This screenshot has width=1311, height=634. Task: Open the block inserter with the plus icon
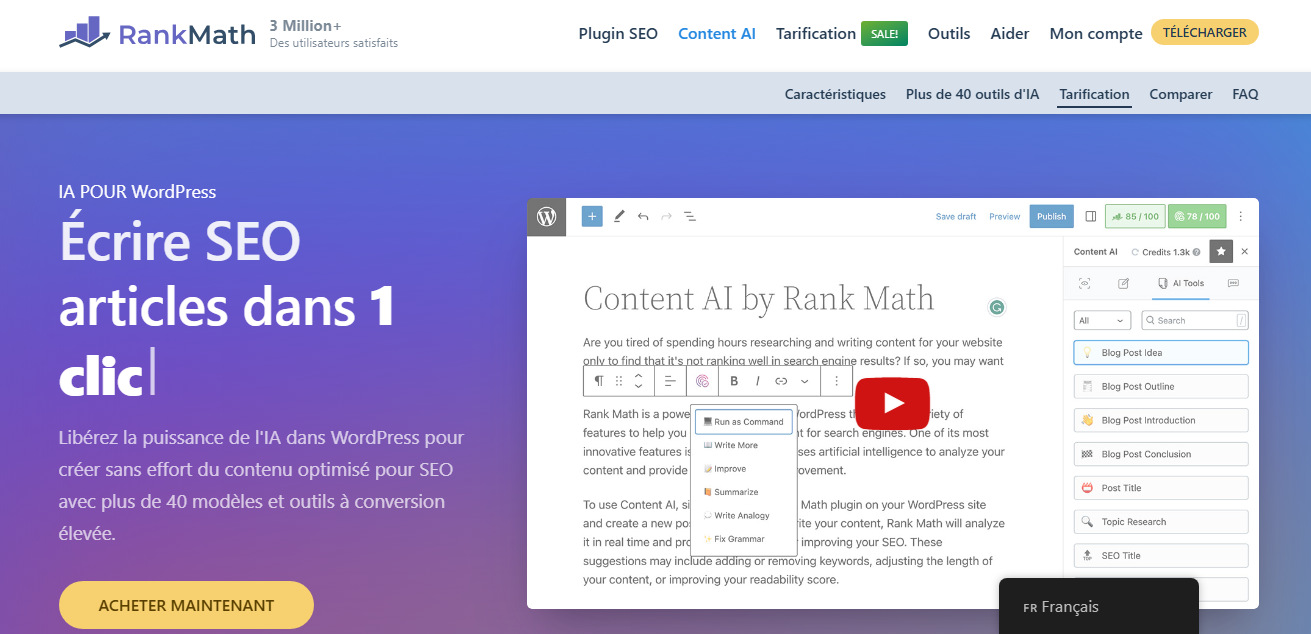(592, 216)
